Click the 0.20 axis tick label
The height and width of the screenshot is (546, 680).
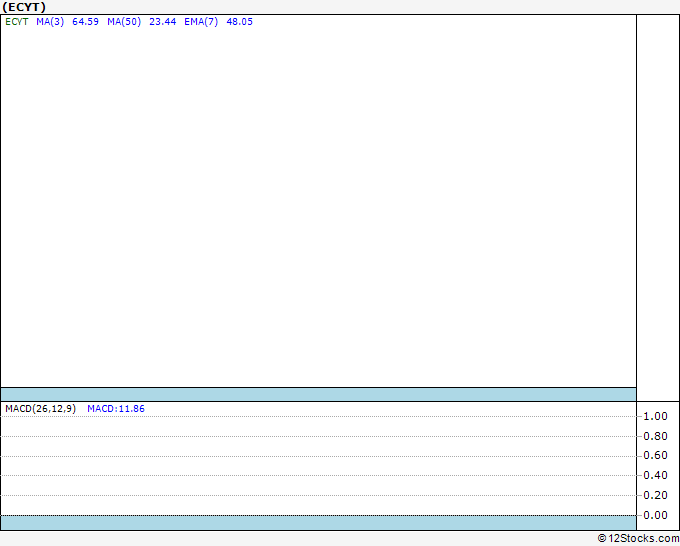click(x=655, y=495)
